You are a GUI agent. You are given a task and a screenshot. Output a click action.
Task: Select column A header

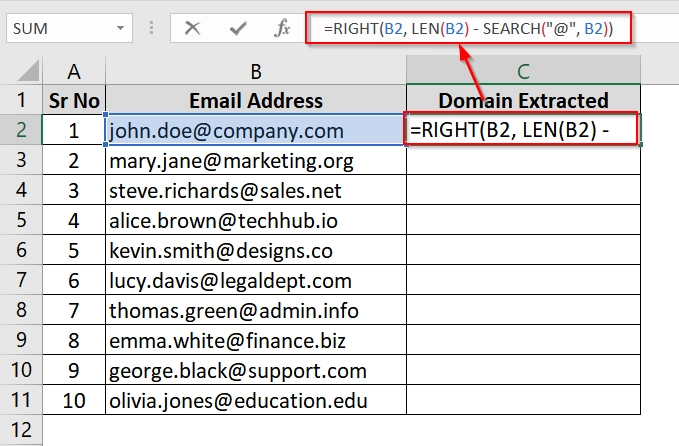click(x=74, y=71)
